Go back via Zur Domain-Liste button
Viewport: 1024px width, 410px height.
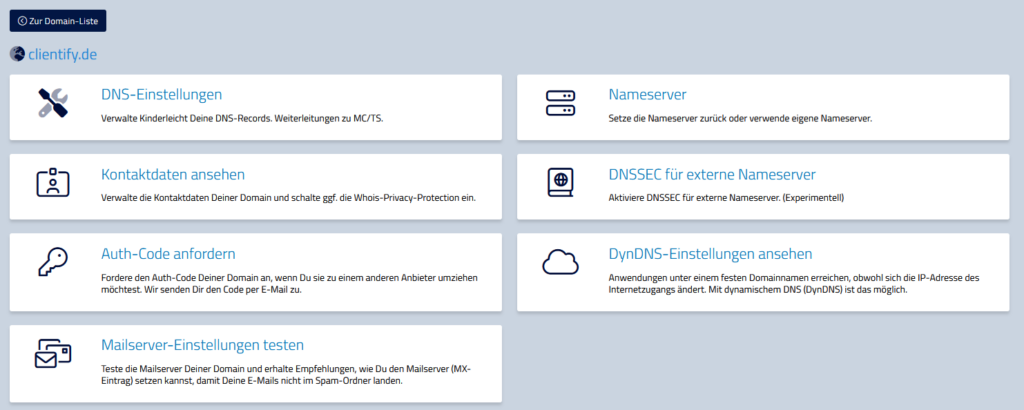pos(58,21)
